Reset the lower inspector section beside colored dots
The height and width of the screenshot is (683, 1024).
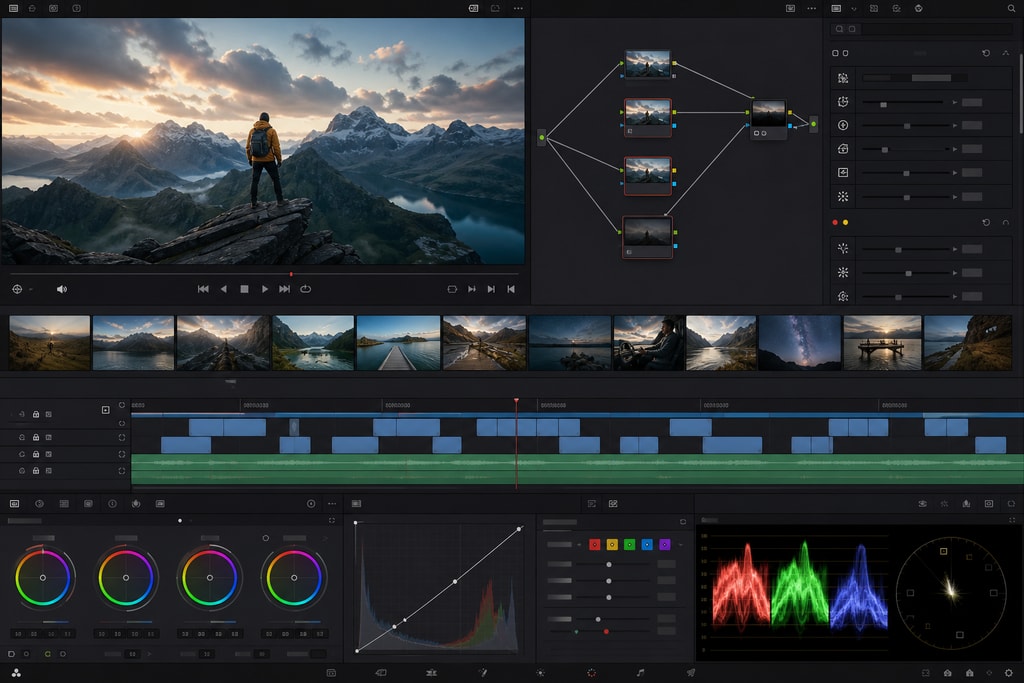click(x=986, y=223)
